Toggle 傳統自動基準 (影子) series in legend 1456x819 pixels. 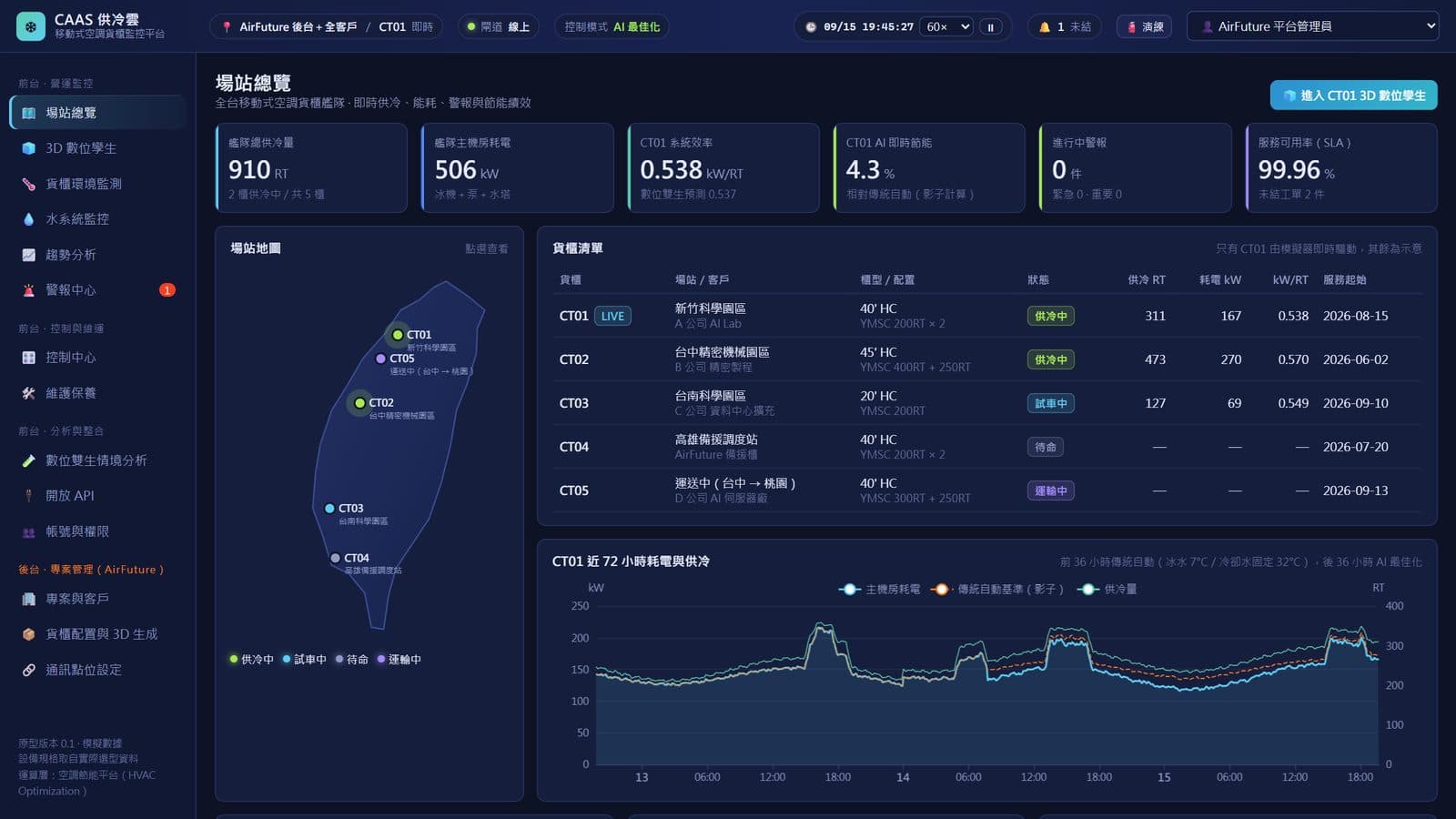click(997, 590)
